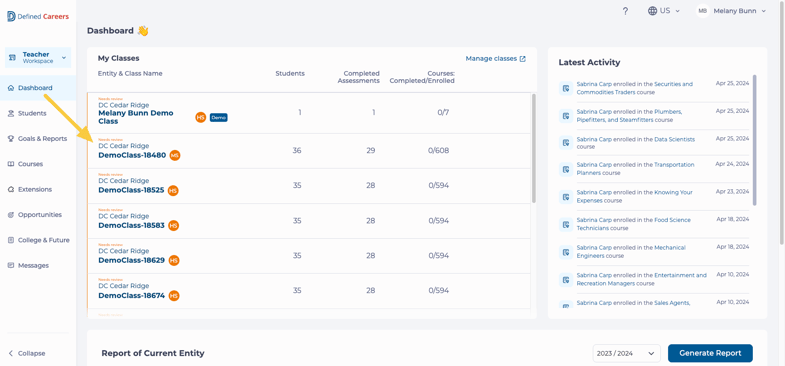Click the Demo badge on Melany Bunn Demo Class
Image resolution: width=785 pixels, height=366 pixels.
219,117
